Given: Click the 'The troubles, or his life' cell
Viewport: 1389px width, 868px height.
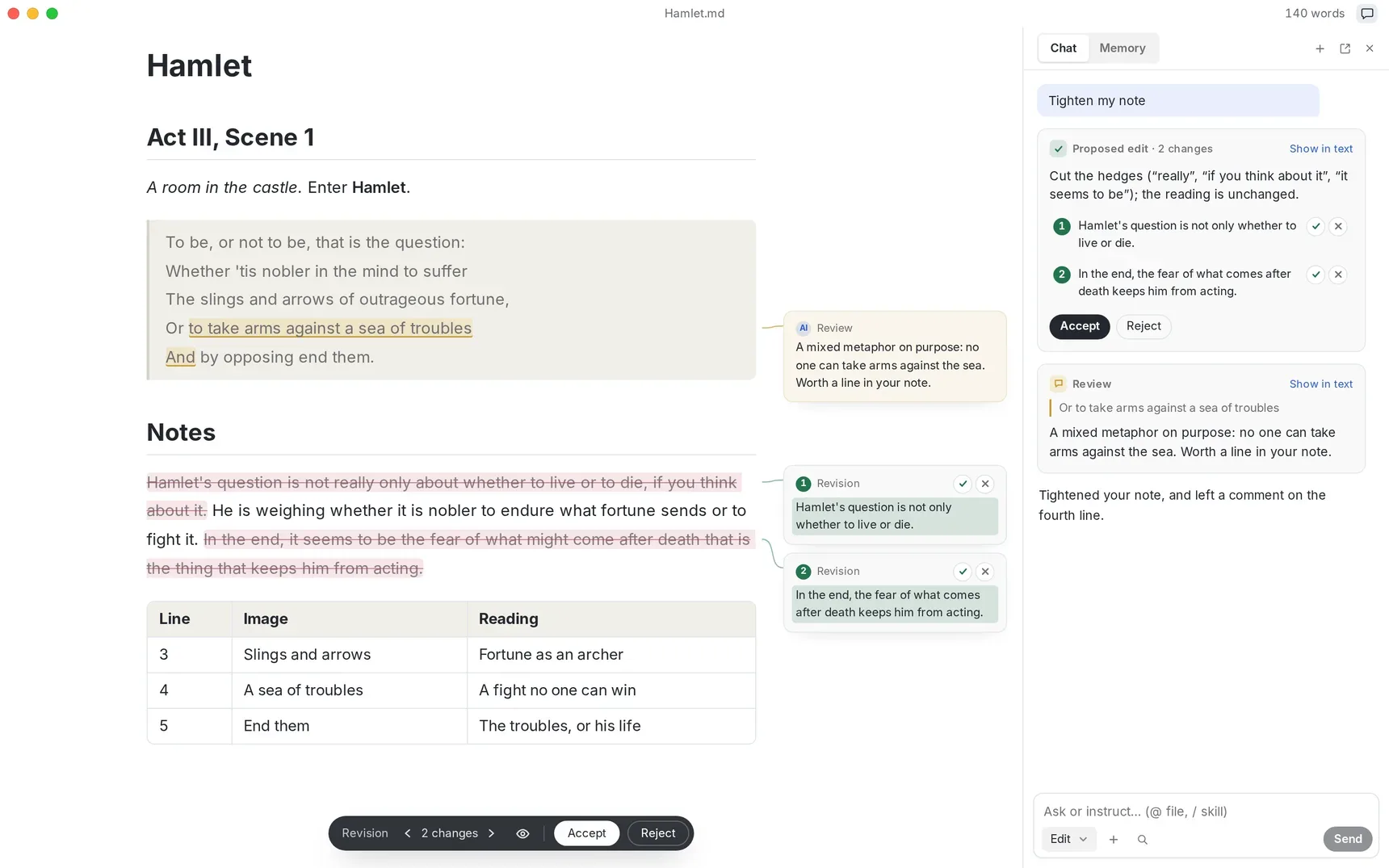Looking at the screenshot, I should click(x=611, y=726).
